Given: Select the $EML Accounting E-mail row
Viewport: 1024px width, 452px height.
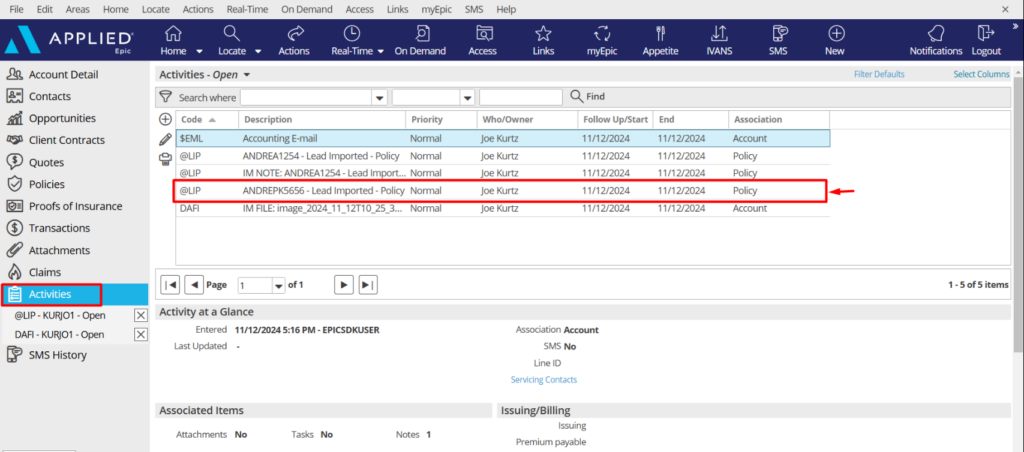Looking at the screenshot, I should pos(503,138).
